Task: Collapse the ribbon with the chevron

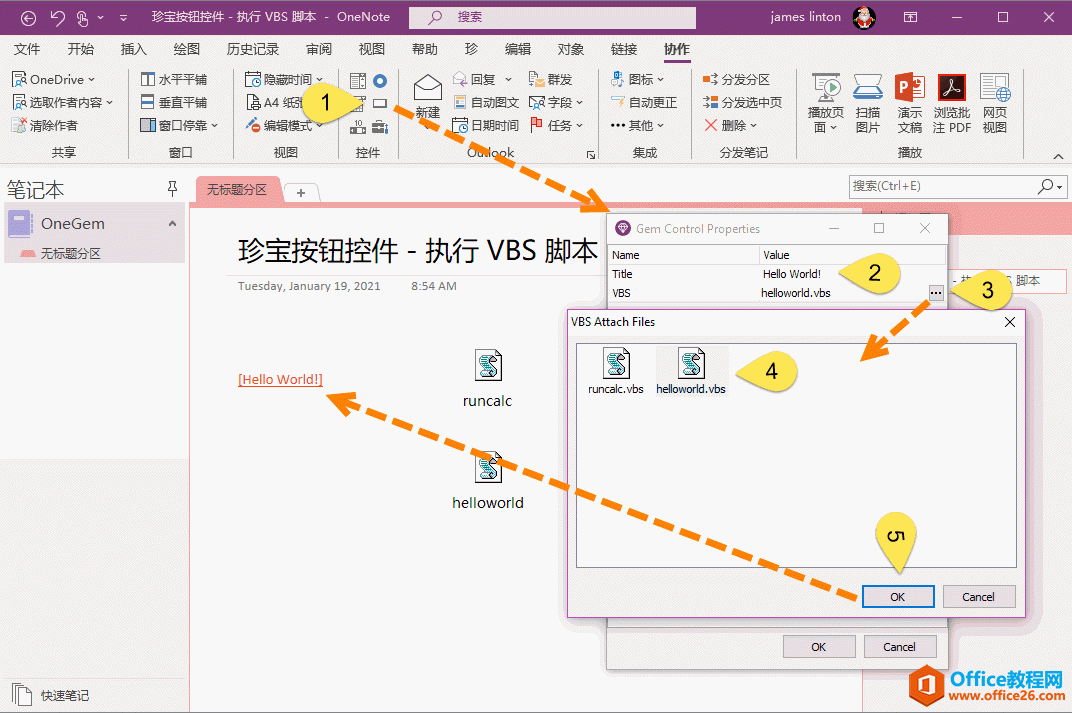Action: [x=1058, y=157]
